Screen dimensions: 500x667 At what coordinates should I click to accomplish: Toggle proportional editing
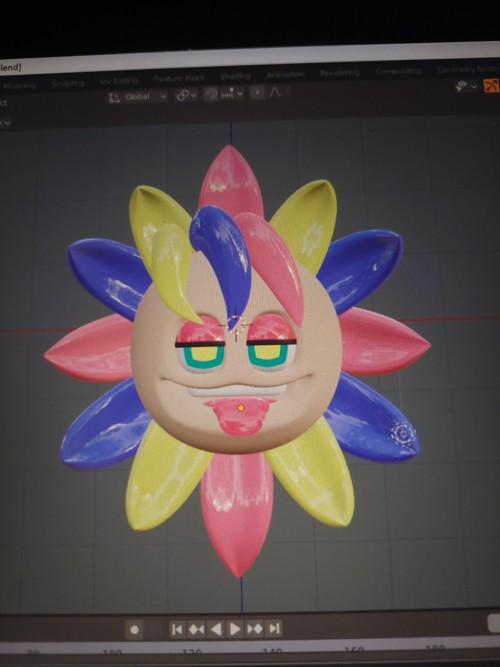tap(257, 92)
